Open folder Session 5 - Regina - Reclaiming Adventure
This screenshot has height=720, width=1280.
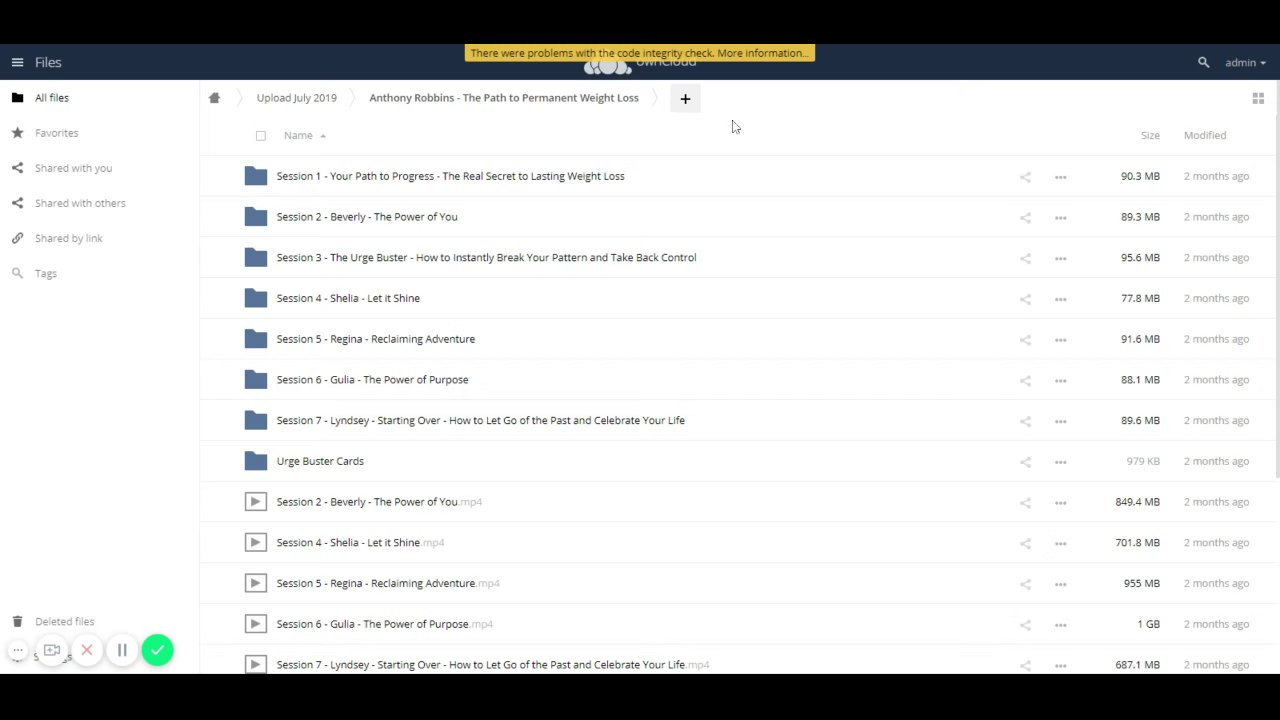click(x=375, y=339)
